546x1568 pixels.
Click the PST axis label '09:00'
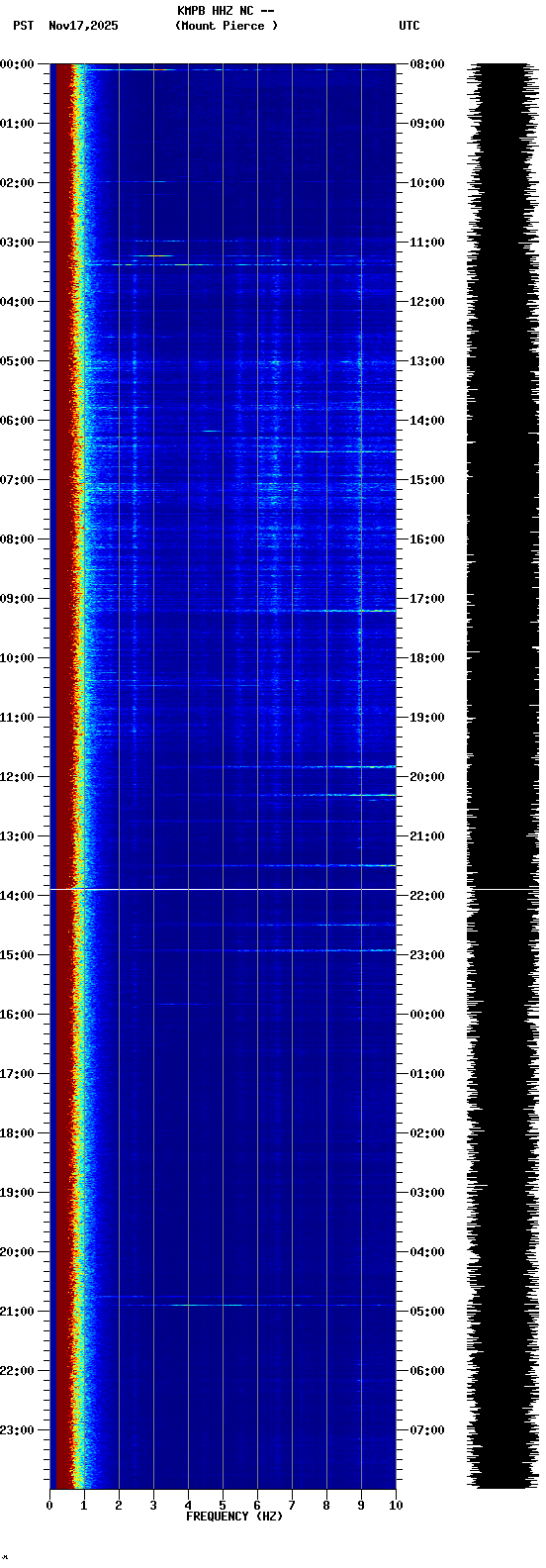17,599
